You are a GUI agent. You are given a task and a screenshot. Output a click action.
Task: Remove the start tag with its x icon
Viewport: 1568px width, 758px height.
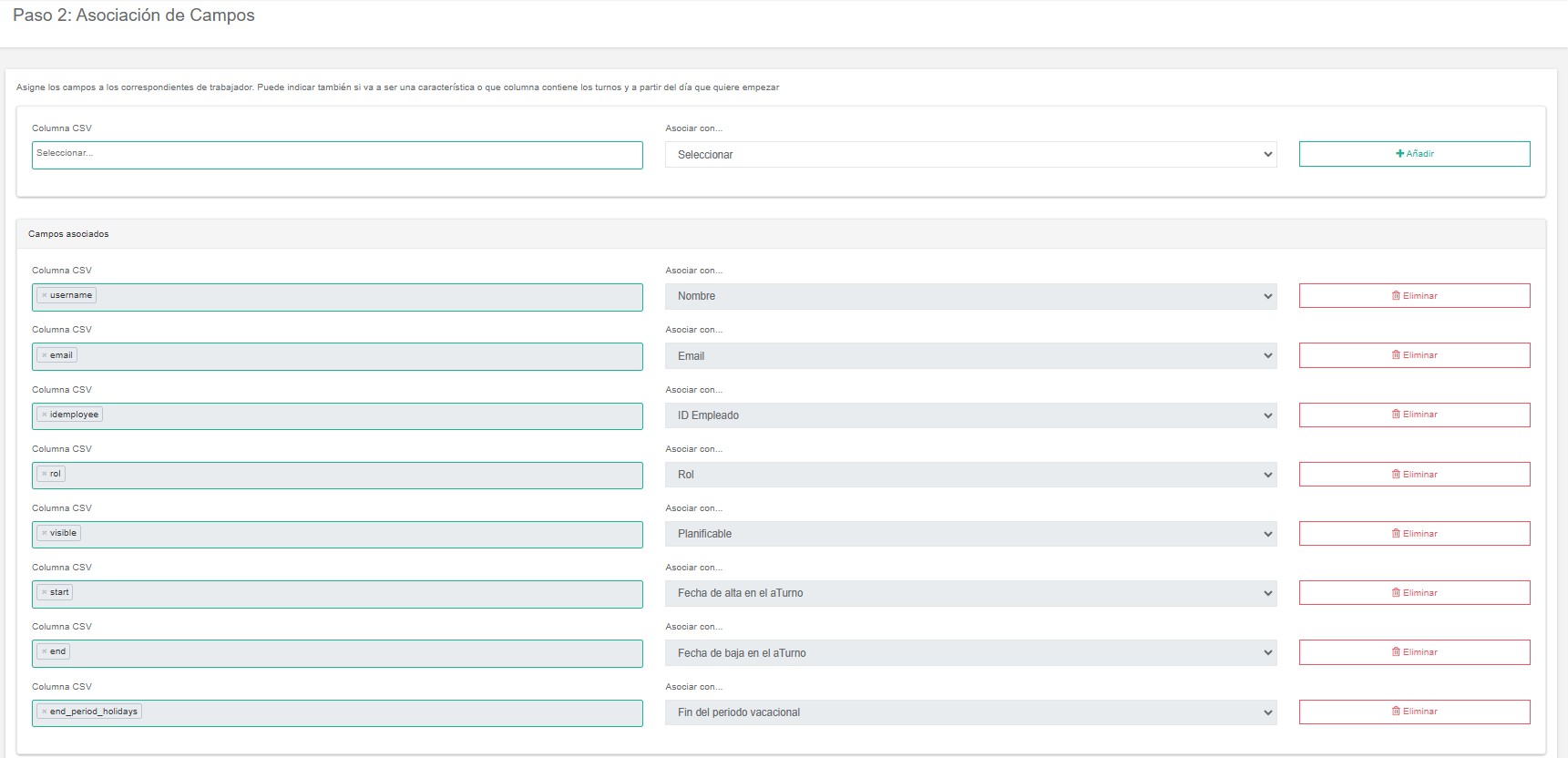pyautogui.click(x=44, y=592)
